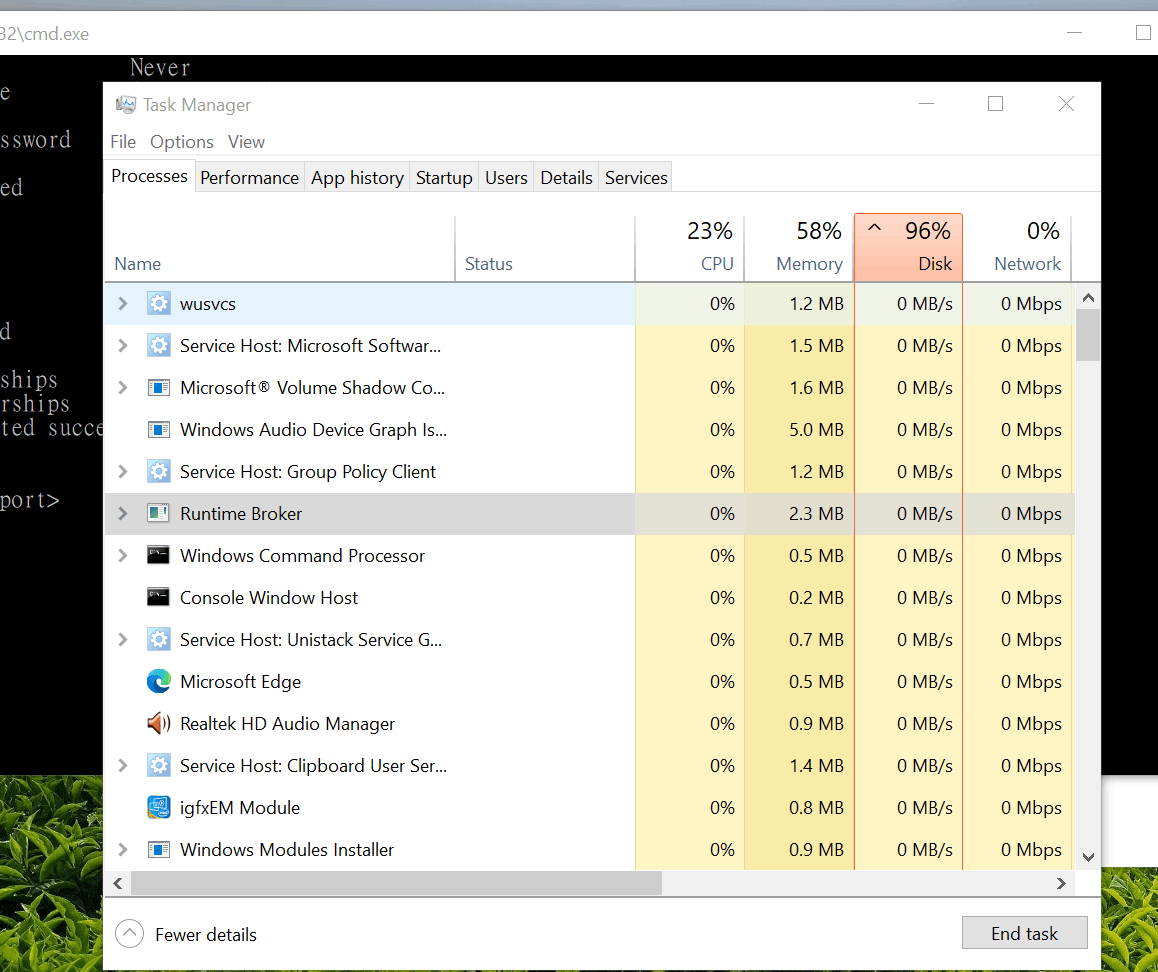This screenshot has height=972, width=1158.
Task: Switch to the App history tab
Action: click(357, 178)
